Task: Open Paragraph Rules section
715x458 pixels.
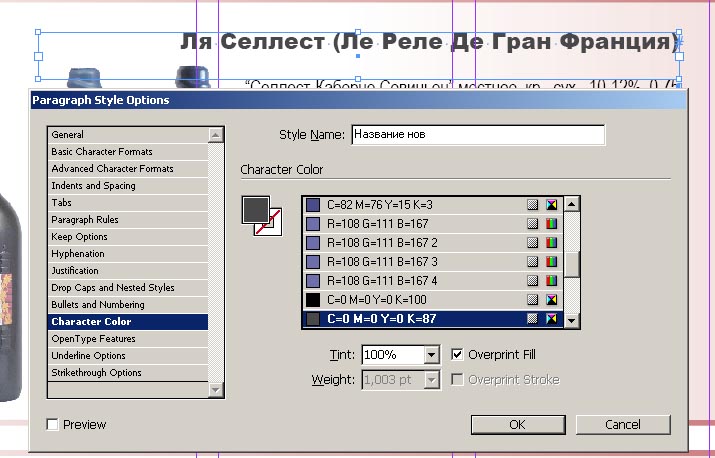Action: click(128, 219)
